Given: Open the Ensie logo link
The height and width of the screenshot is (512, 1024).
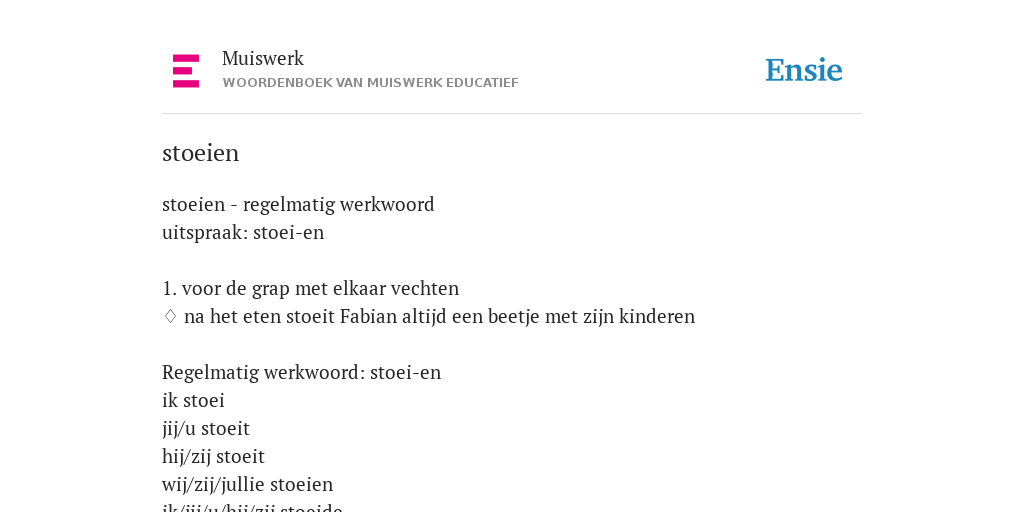Looking at the screenshot, I should coord(803,70).
